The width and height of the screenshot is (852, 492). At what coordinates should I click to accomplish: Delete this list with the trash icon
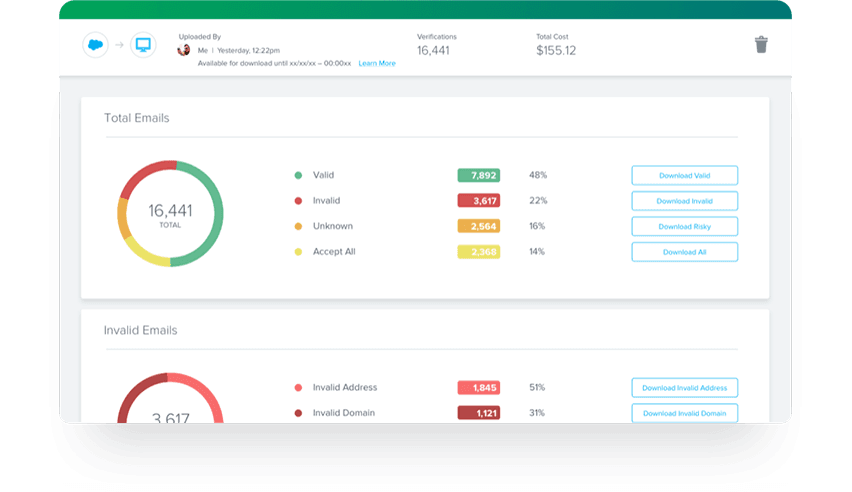tap(761, 45)
